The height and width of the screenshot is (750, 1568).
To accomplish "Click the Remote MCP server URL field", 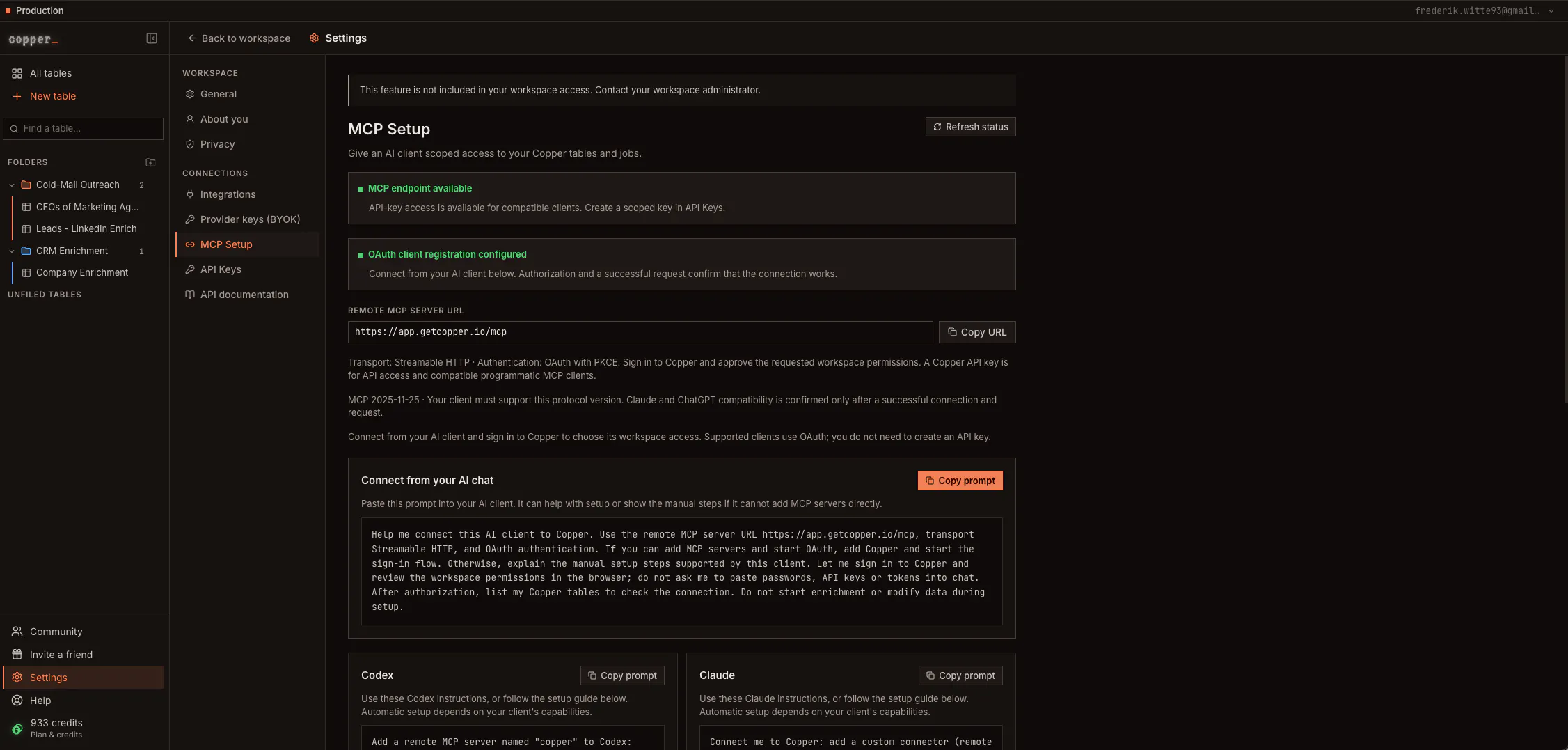I will (640, 332).
